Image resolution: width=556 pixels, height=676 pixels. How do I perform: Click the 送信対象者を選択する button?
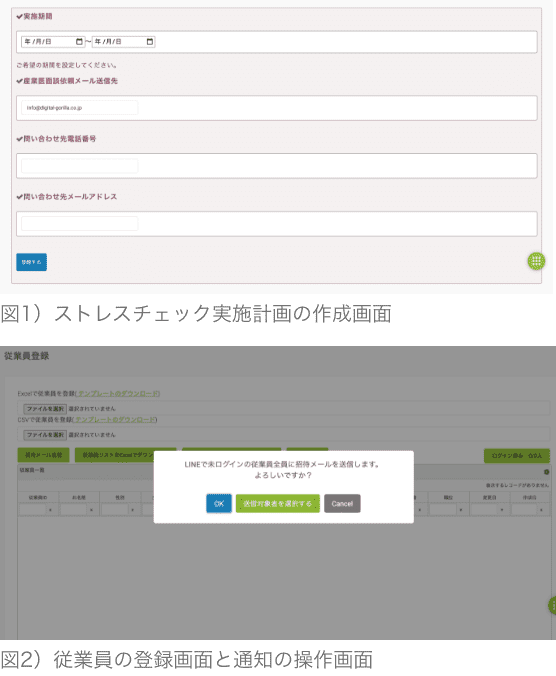click(x=278, y=504)
